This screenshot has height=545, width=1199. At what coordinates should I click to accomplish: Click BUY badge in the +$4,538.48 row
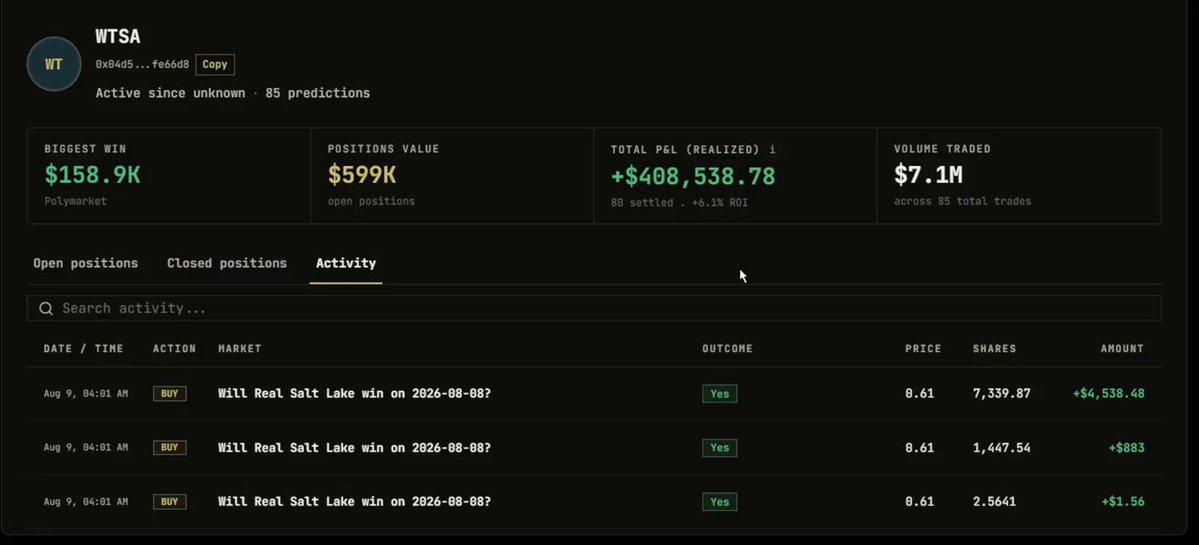(170, 394)
